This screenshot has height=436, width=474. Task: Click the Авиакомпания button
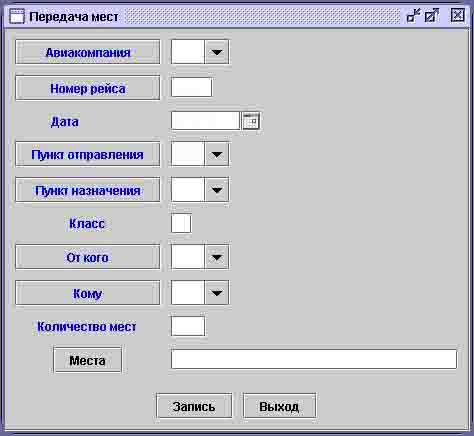pyautogui.click(x=88, y=52)
